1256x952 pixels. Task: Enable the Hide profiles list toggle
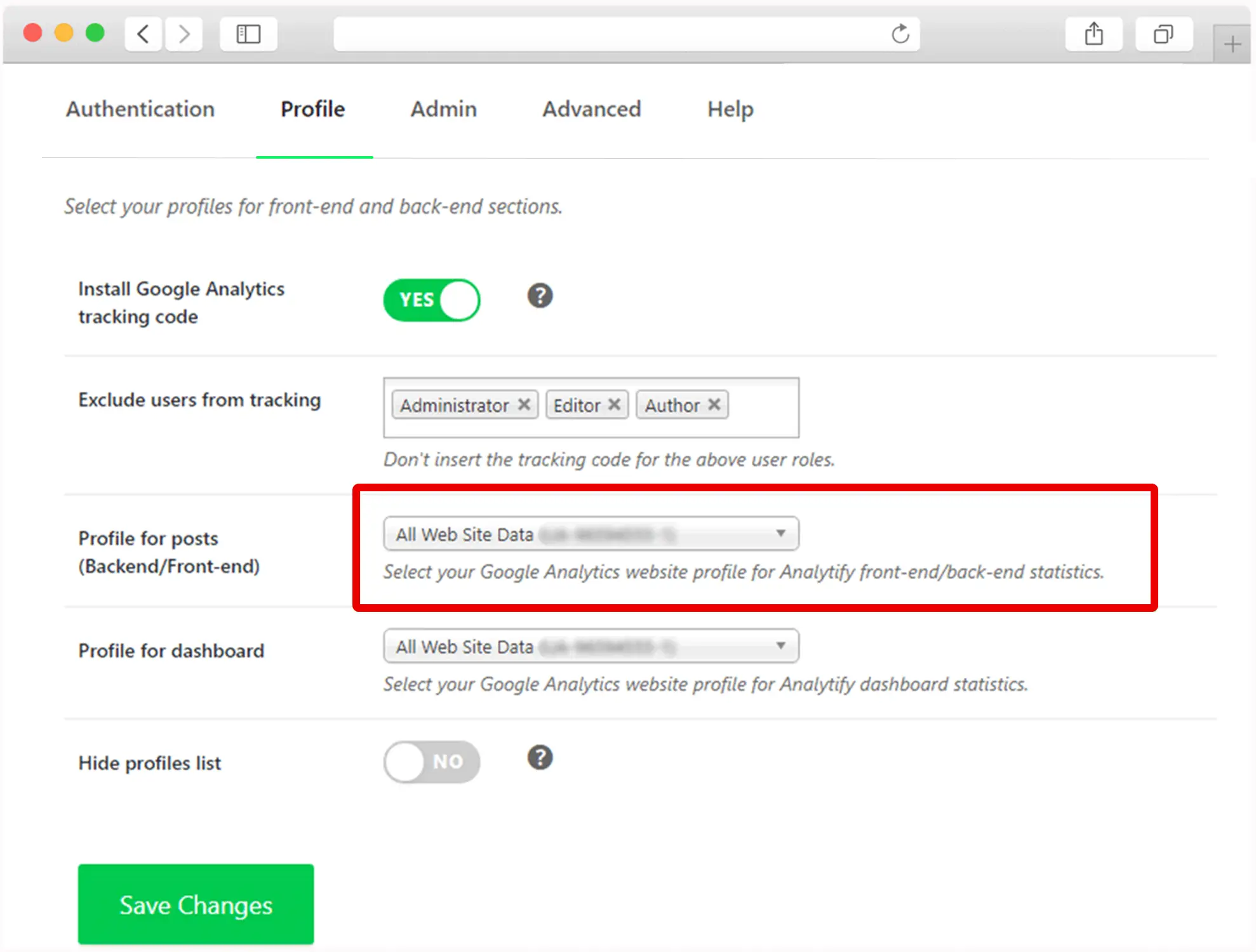click(432, 762)
